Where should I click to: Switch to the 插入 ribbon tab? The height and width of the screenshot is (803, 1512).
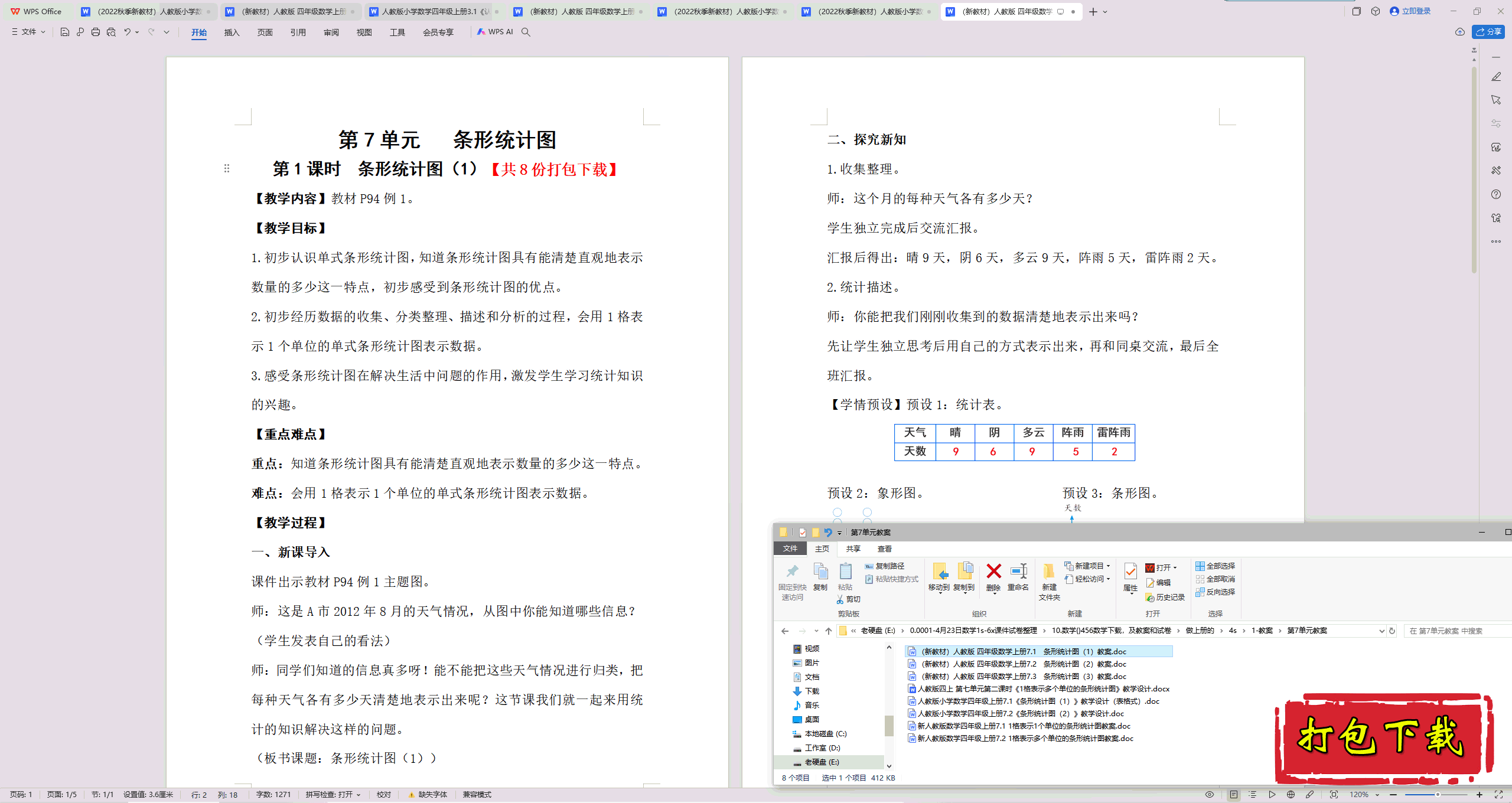tap(232, 32)
